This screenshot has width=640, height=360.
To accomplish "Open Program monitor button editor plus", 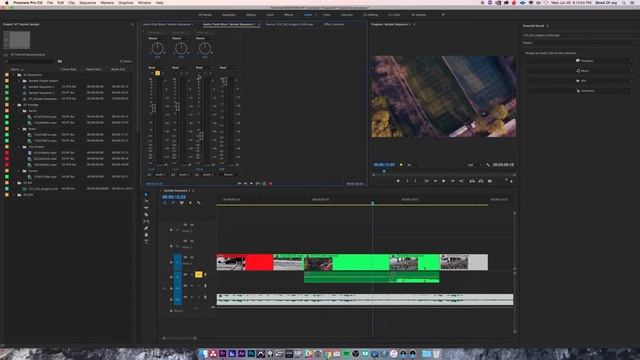I will click(x=511, y=181).
